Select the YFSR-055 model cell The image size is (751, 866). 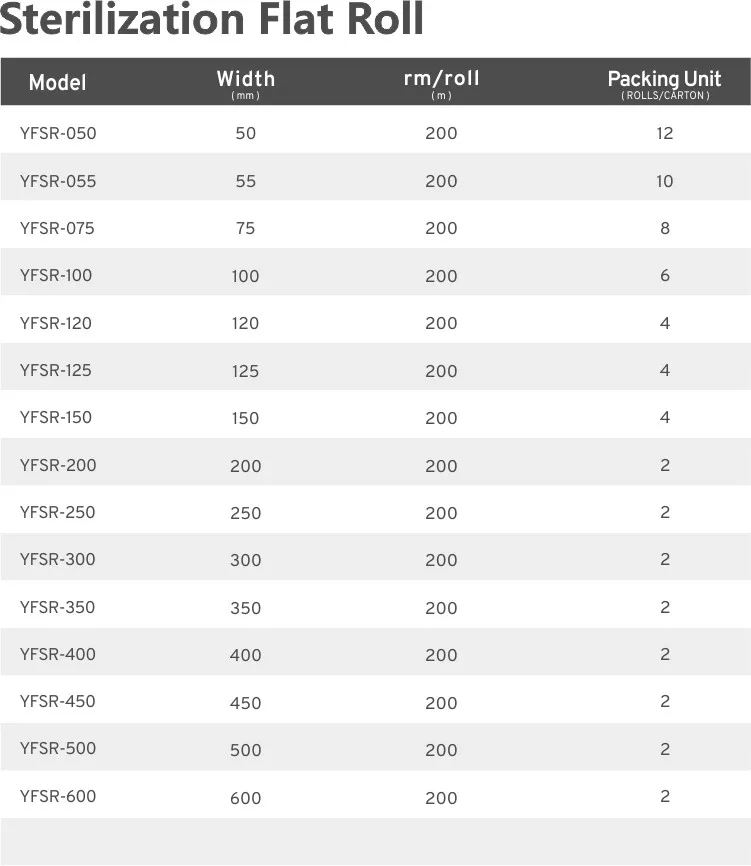coord(58,181)
